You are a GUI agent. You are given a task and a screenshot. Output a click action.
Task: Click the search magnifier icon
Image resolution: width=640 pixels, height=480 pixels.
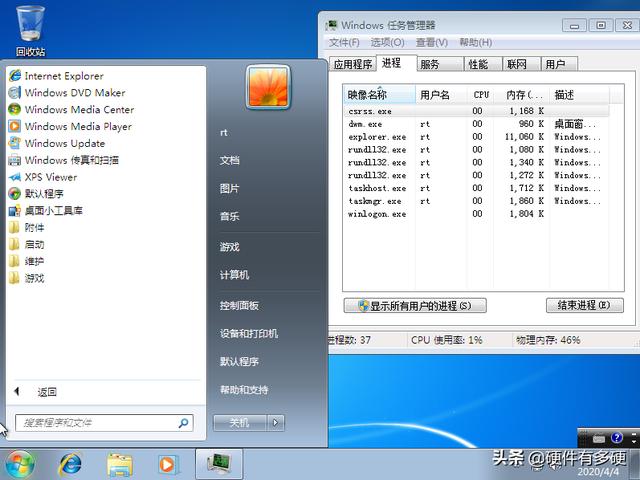(x=183, y=423)
